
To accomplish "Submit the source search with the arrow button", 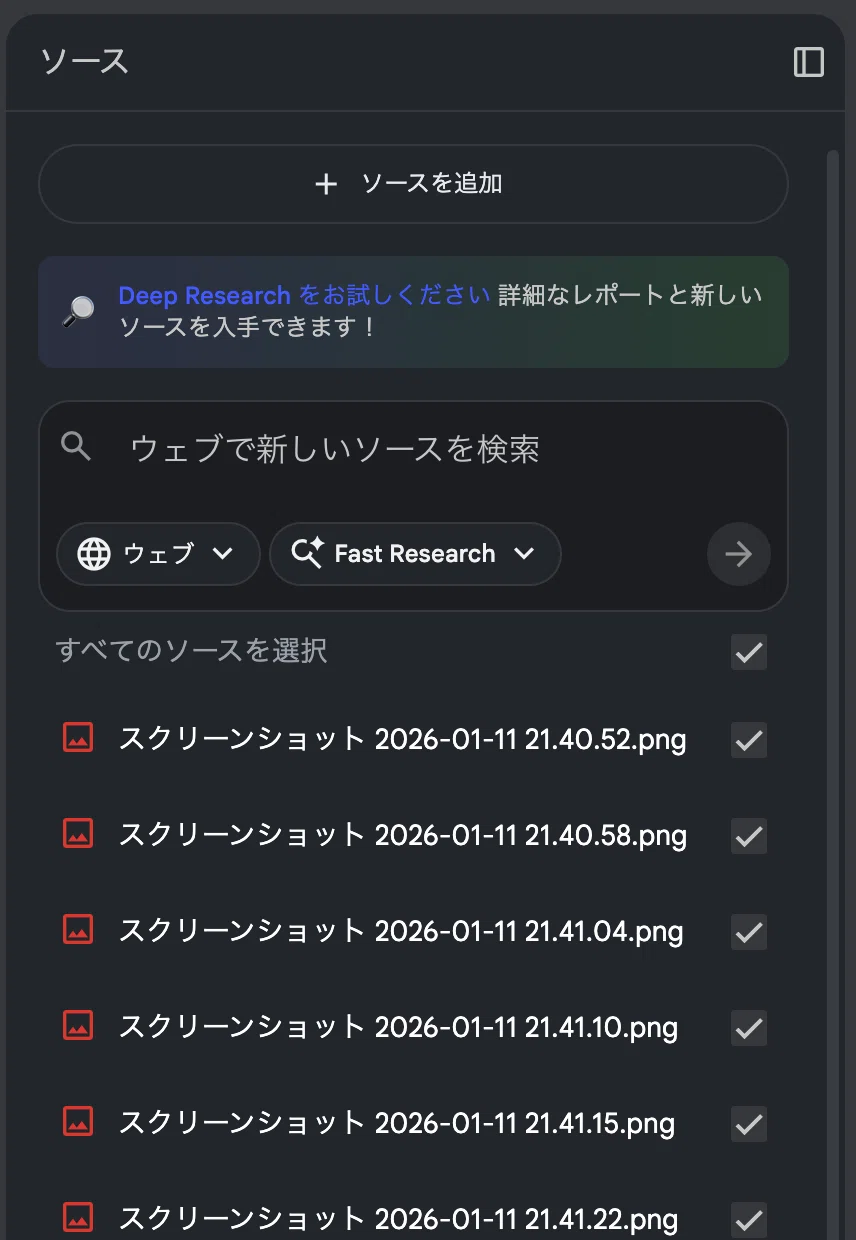I will pyautogui.click(x=738, y=554).
